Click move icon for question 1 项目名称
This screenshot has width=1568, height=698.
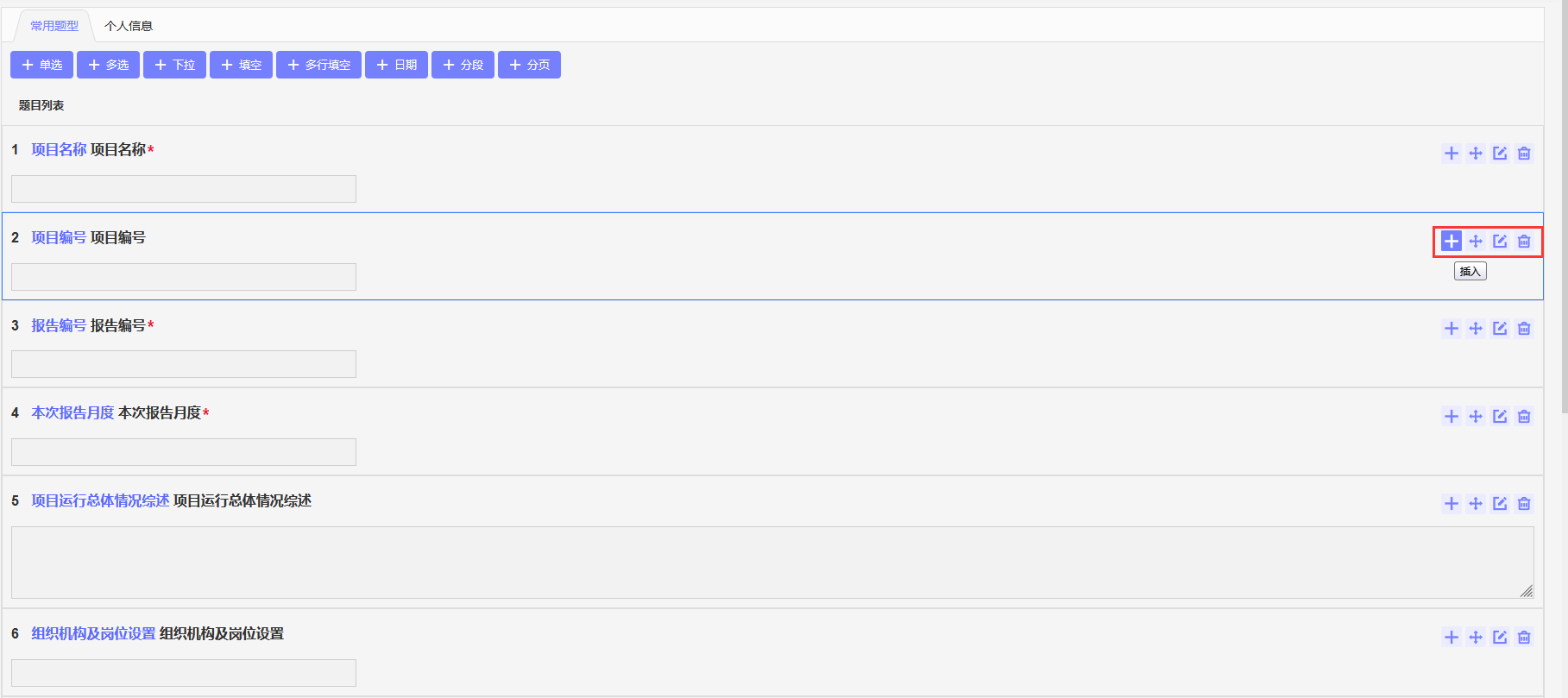coord(1476,154)
